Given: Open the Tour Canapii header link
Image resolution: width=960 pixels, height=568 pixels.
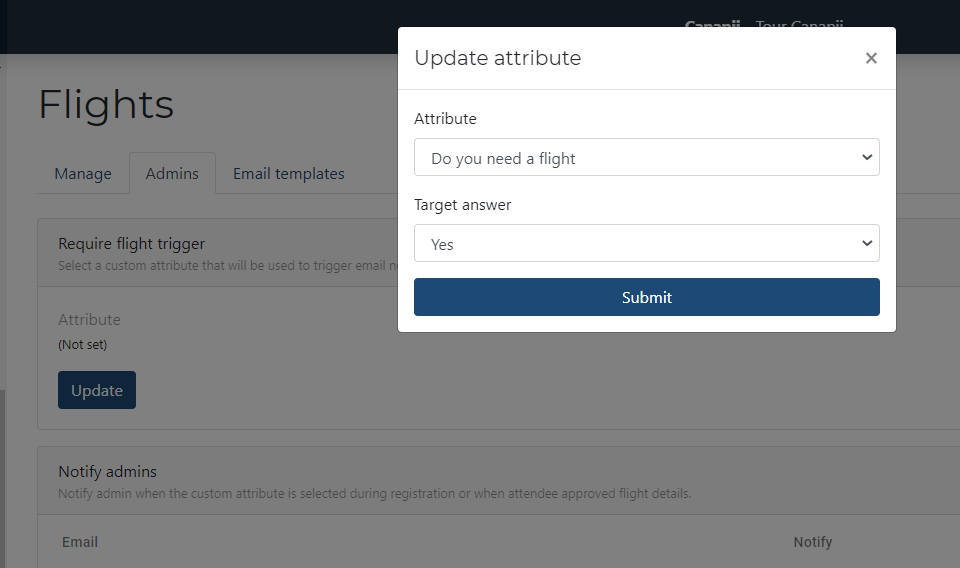Looking at the screenshot, I should click(799, 25).
